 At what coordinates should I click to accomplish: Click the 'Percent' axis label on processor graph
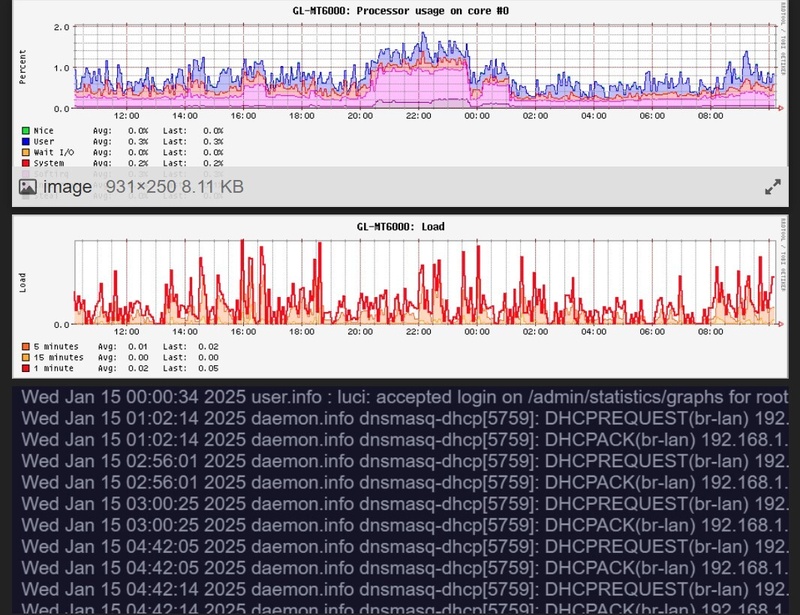[x=22, y=67]
